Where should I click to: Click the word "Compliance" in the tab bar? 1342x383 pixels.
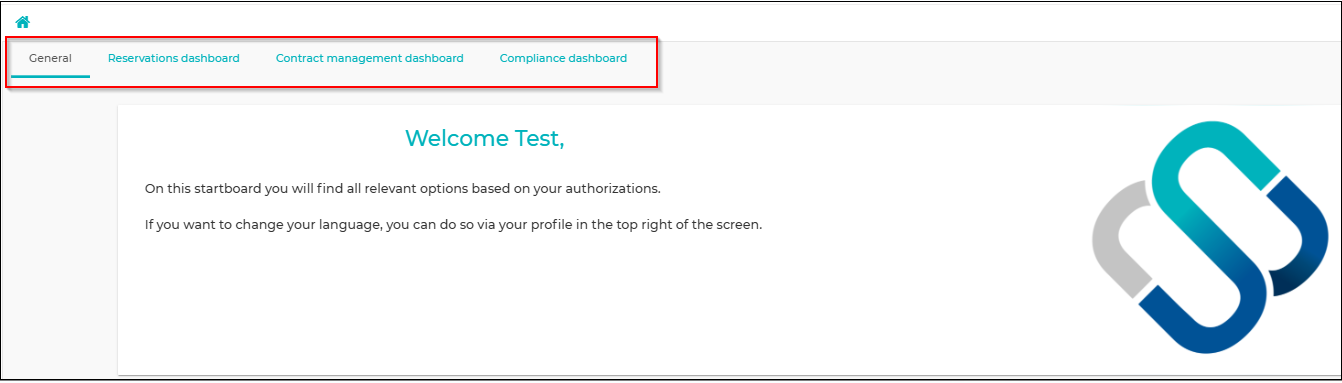(532, 58)
